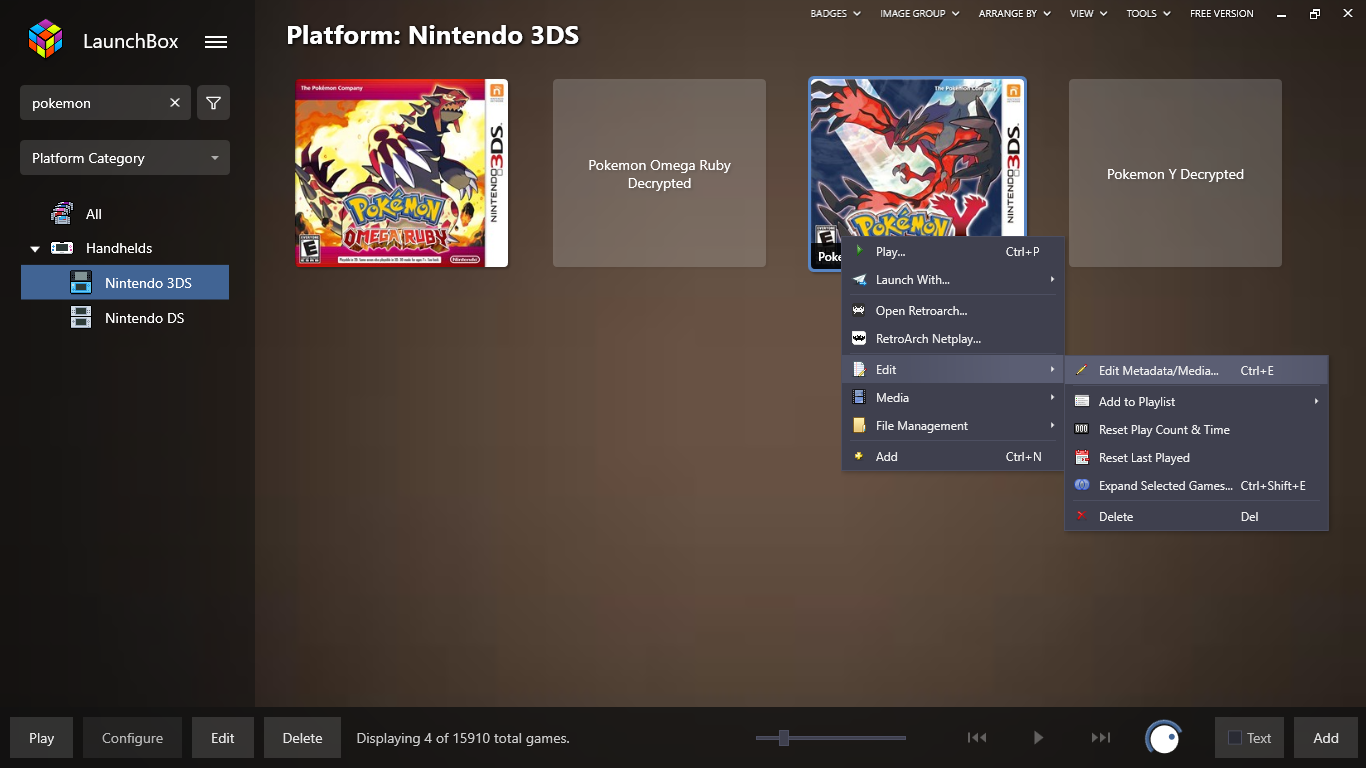Clear the pokemon search text

coord(175,103)
